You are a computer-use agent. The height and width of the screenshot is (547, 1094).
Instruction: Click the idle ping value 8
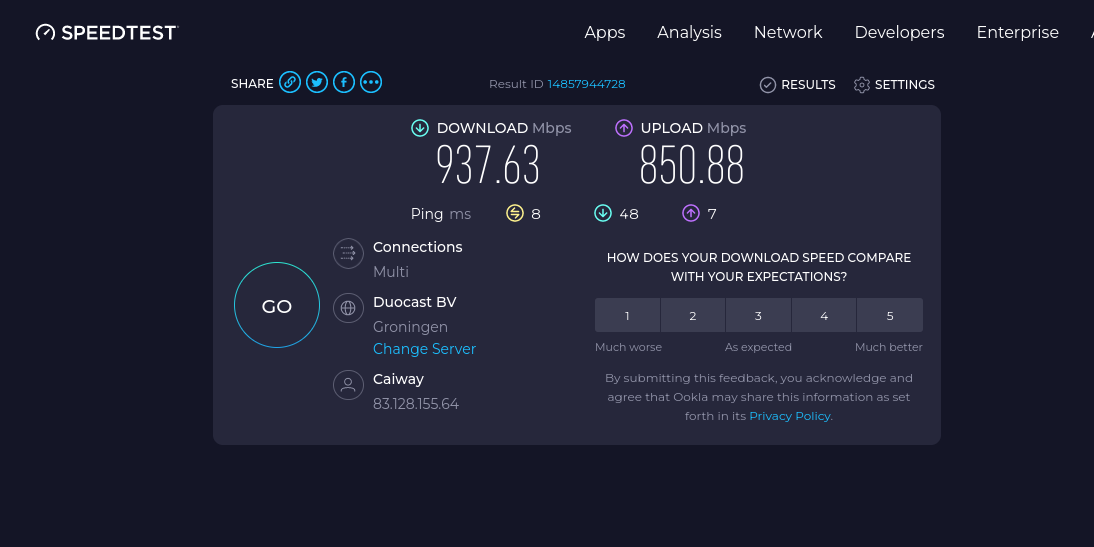[536, 213]
